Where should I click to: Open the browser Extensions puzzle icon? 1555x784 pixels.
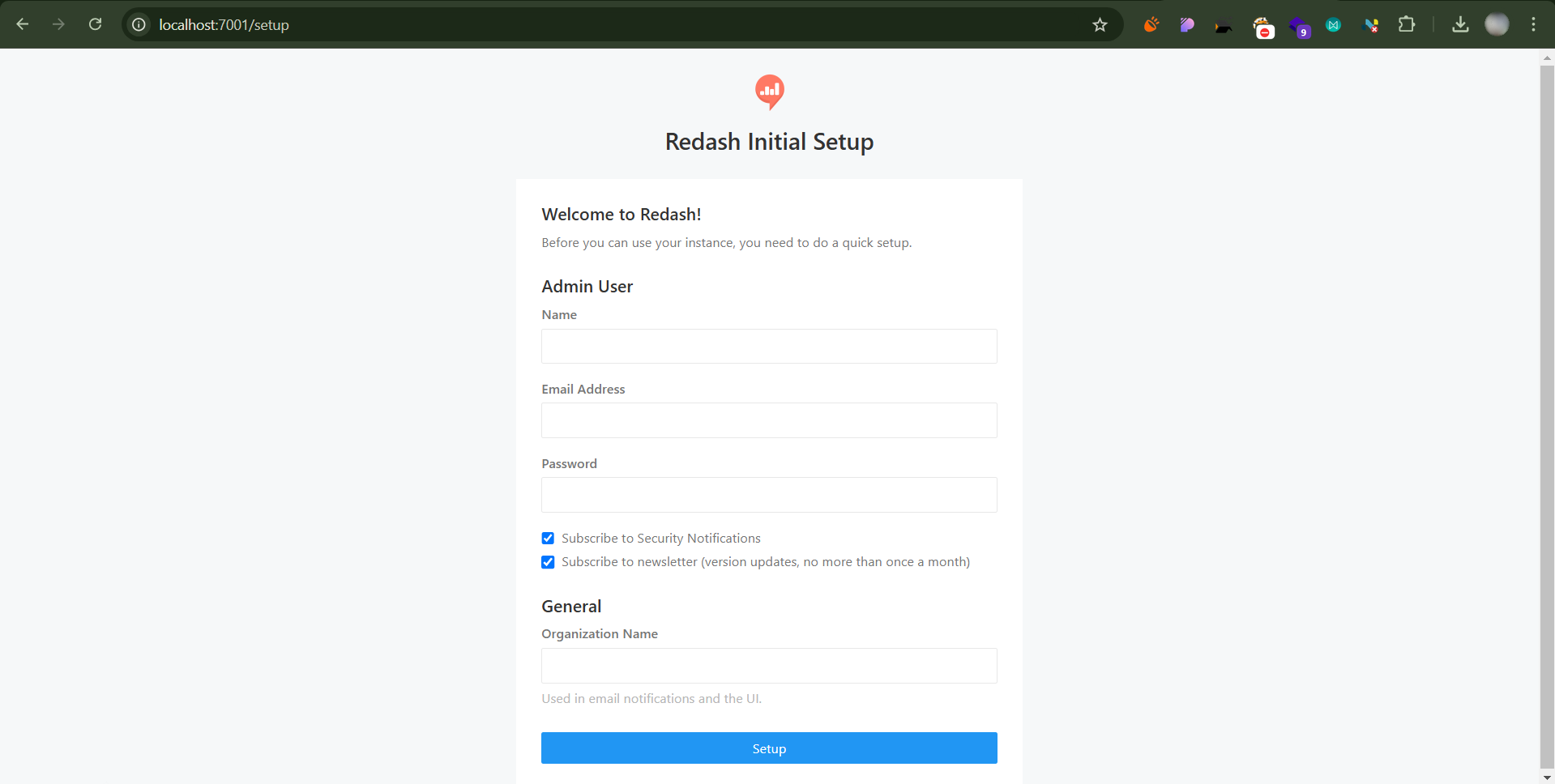pyautogui.click(x=1407, y=25)
